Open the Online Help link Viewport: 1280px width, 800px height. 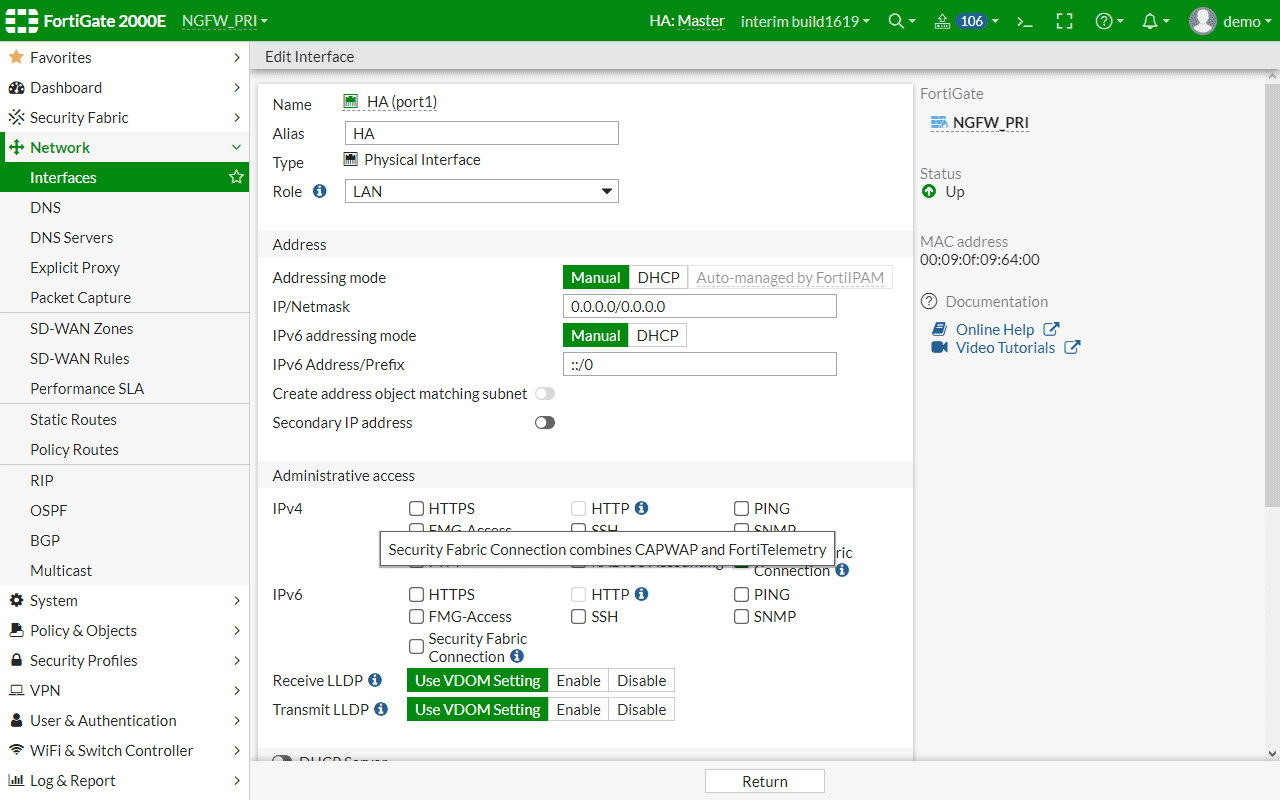[994, 329]
